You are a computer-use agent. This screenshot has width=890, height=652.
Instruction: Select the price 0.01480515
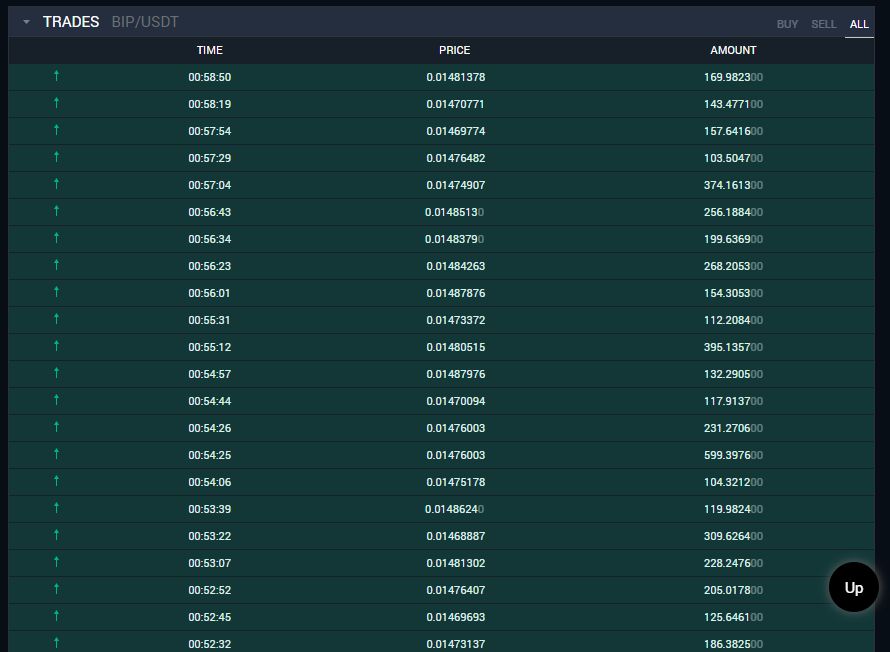(456, 347)
